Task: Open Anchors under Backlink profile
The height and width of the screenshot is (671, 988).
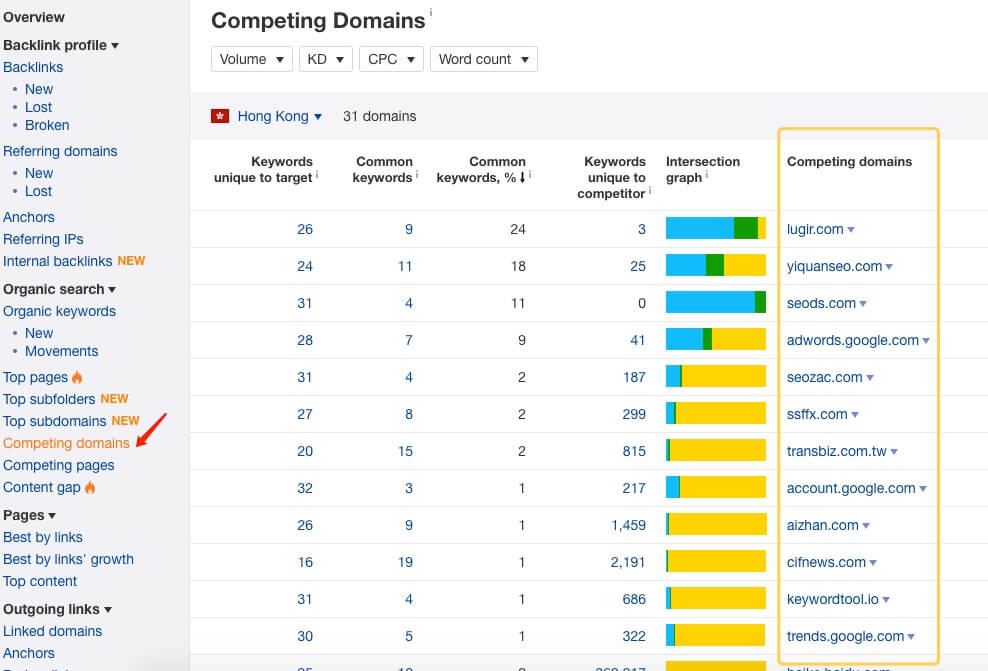Action: [x=28, y=217]
